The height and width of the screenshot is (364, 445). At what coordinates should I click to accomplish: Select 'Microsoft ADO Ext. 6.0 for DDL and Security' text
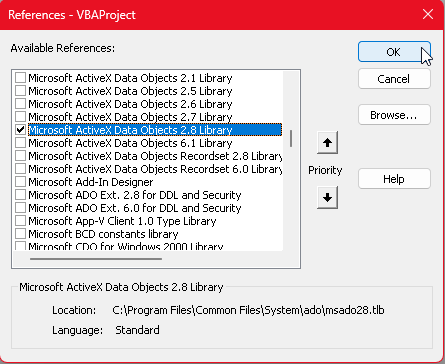pyautogui.click(x=135, y=208)
